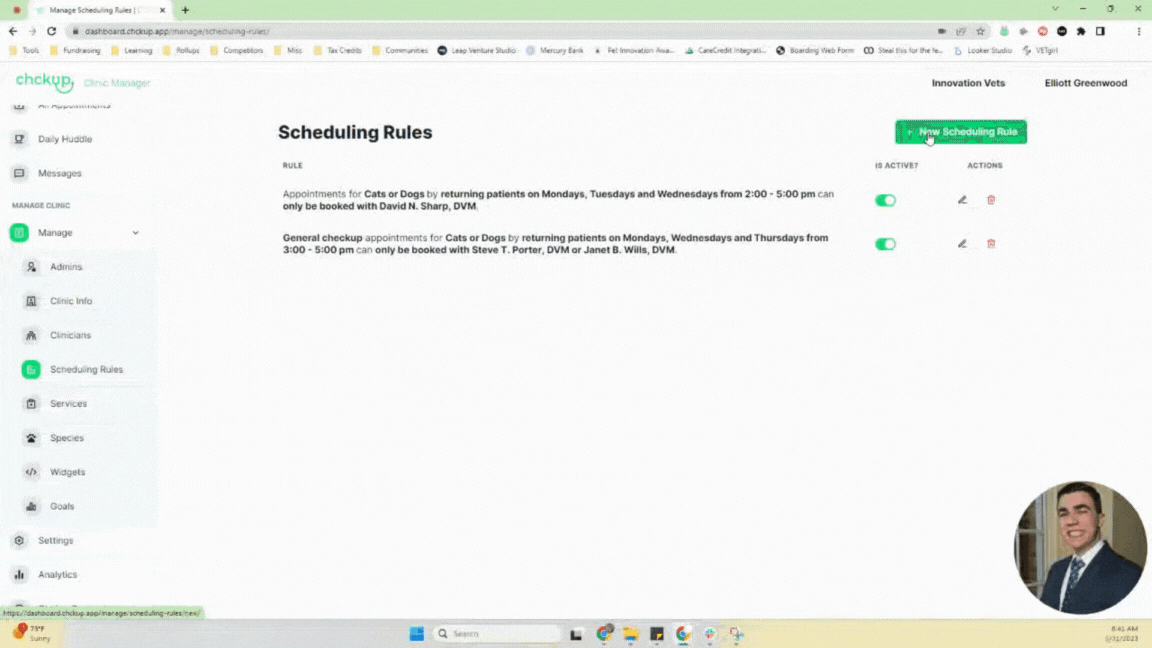
Task: Toggle active switch for General checkup rule
Action: tap(885, 244)
